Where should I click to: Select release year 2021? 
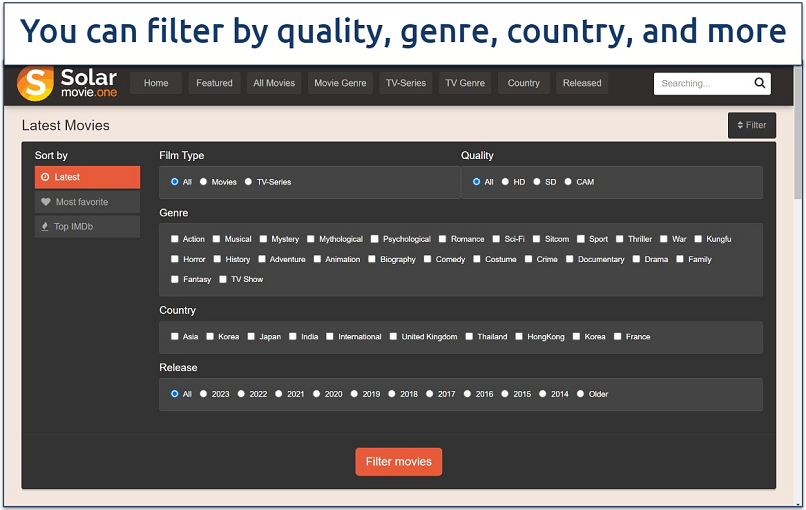pos(279,394)
